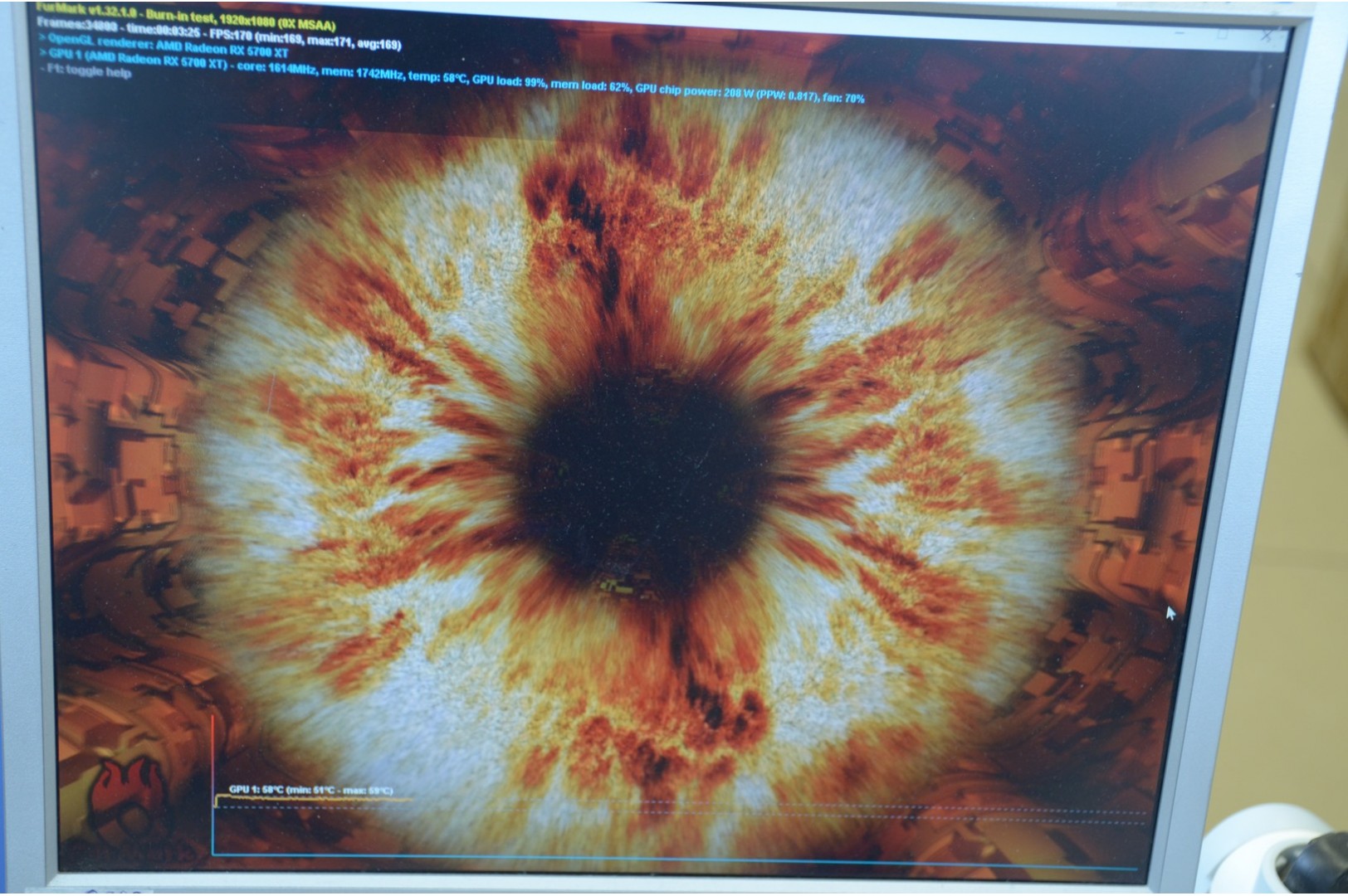Close the FurMark window

pyautogui.click(x=1267, y=36)
